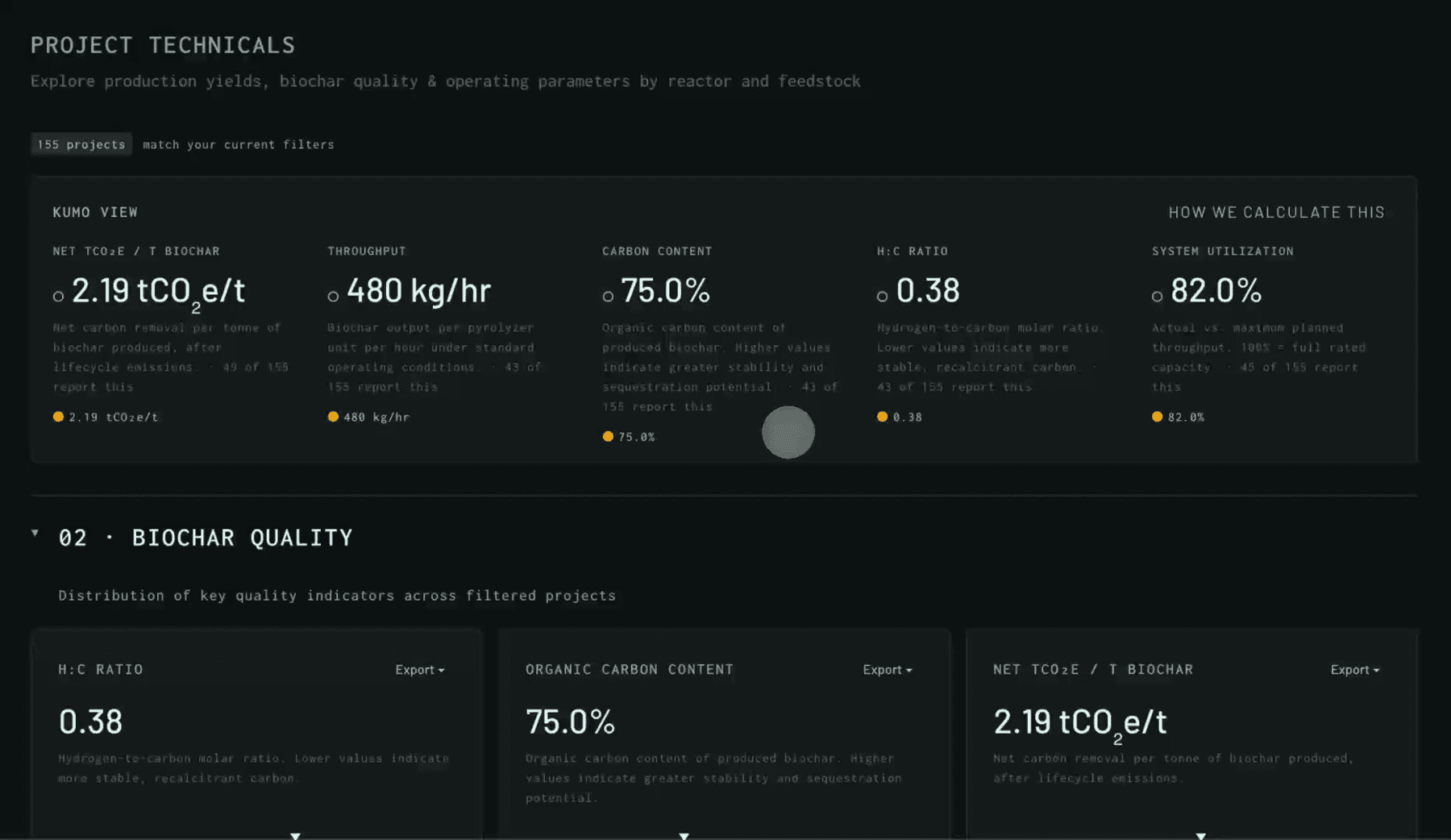Collapse the 02 Biochar Quality section
1451x840 pixels.
[35, 533]
